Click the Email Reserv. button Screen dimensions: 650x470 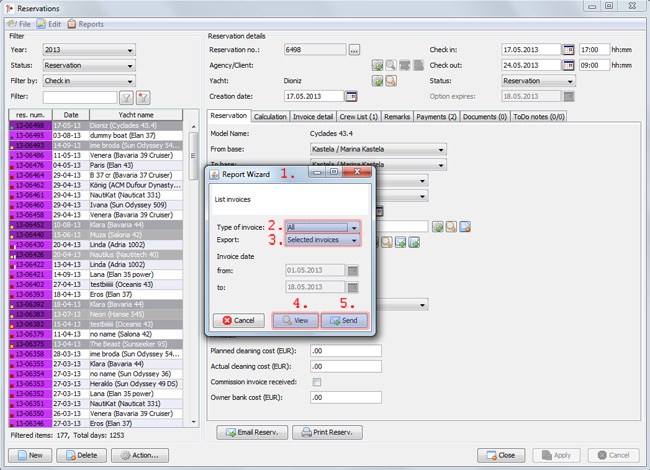(252, 432)
